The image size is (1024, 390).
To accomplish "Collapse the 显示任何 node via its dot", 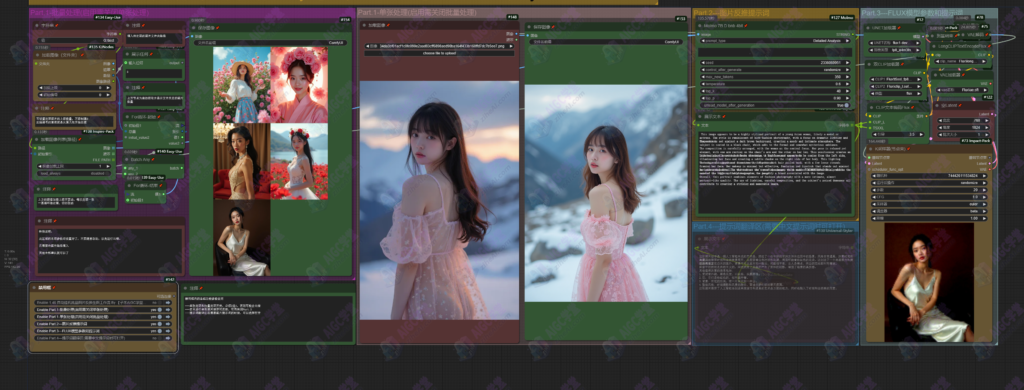I will pos(127,54).
